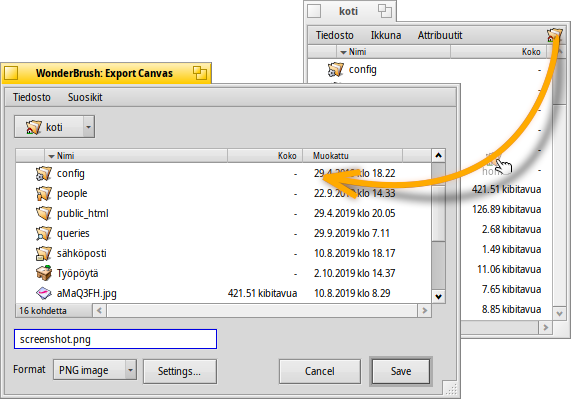The width and height of the screenshot is (571, 399).
Task: Close the koti window via its tab box
Action: [314, 11]
